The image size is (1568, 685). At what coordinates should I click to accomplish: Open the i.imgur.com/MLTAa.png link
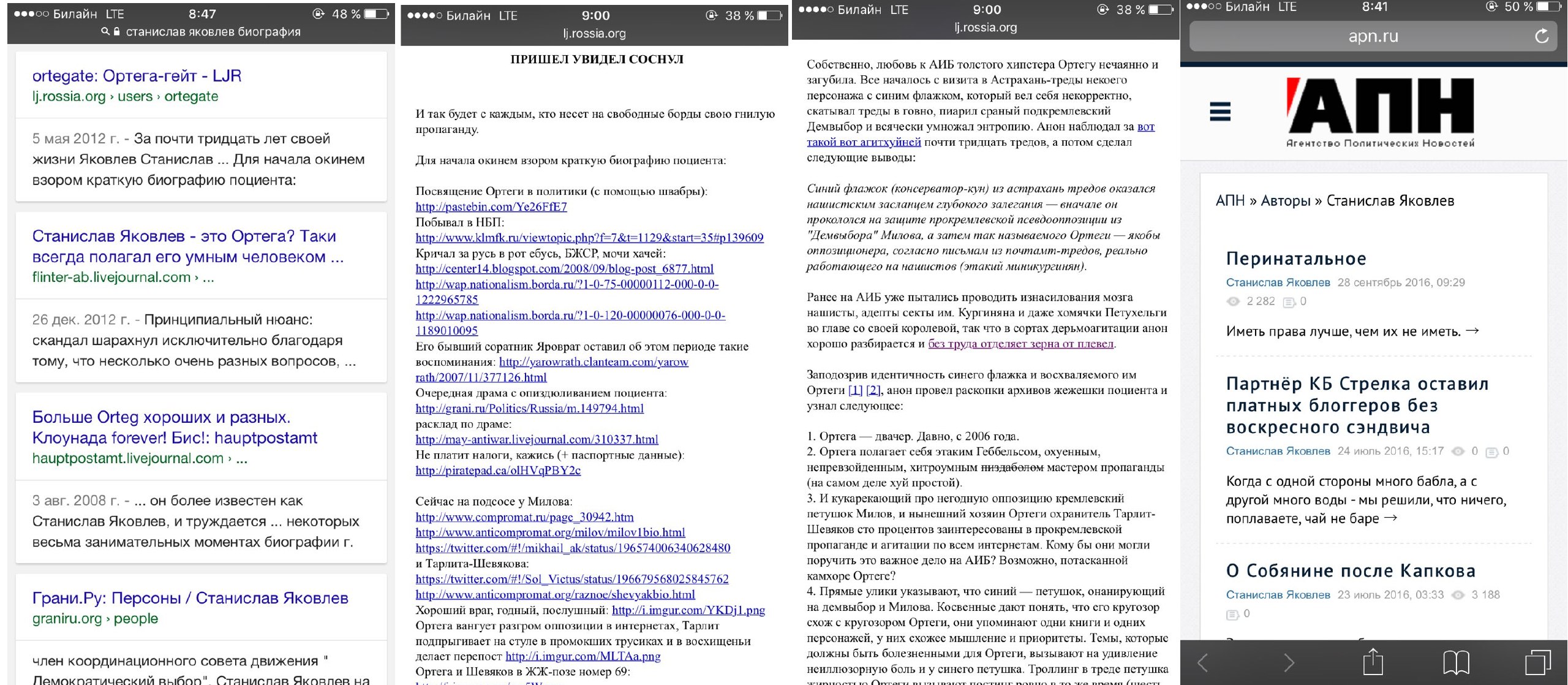(x=583, y=656)
